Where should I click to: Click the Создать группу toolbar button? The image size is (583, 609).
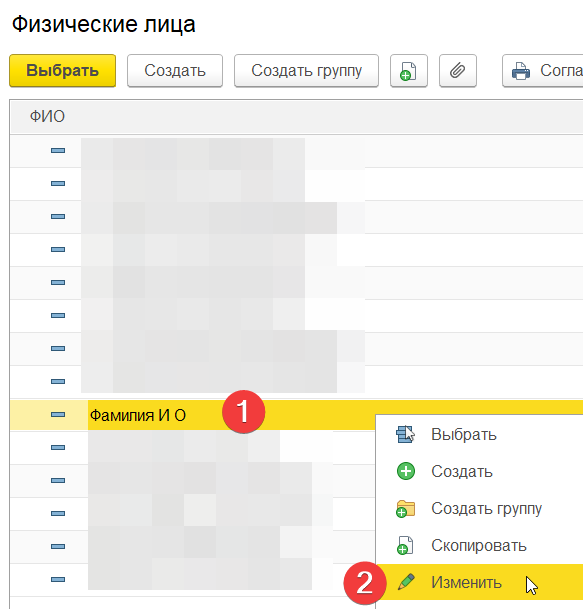306,71
